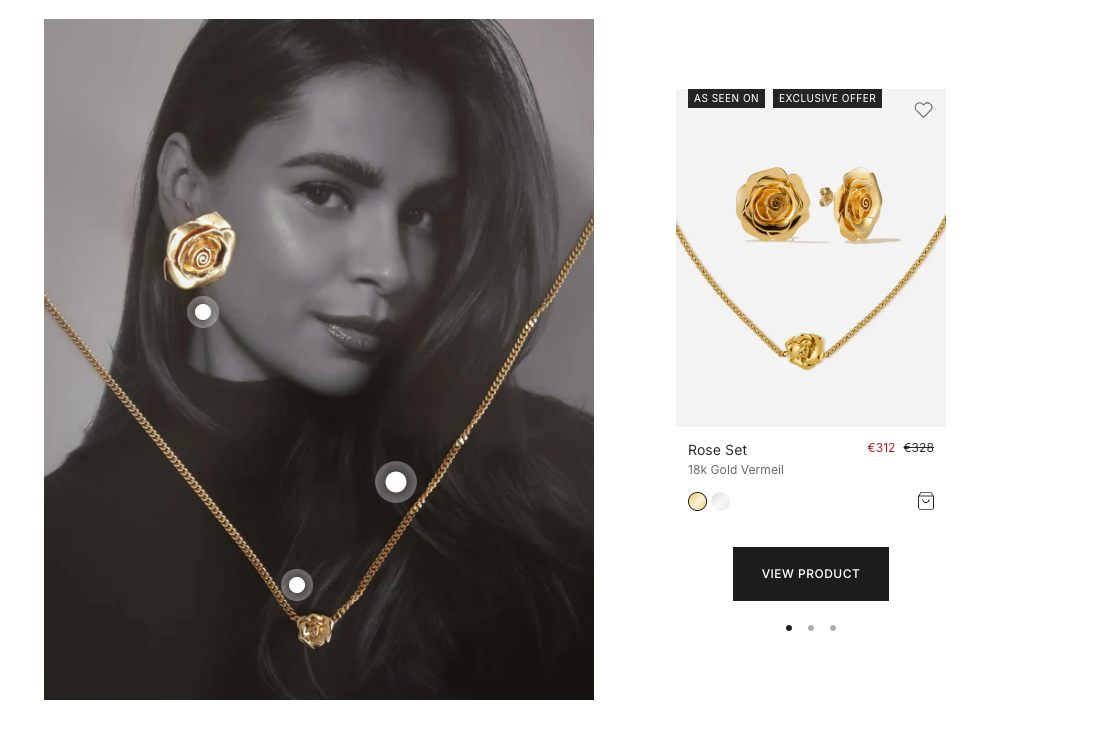Click the crossed-out €328 price
Screen dimensions: 1106x730
point(918,448)
